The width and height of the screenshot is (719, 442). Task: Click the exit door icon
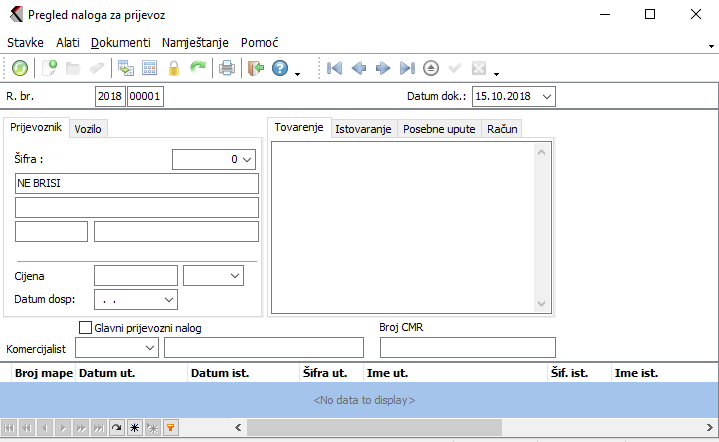(255, 68)
